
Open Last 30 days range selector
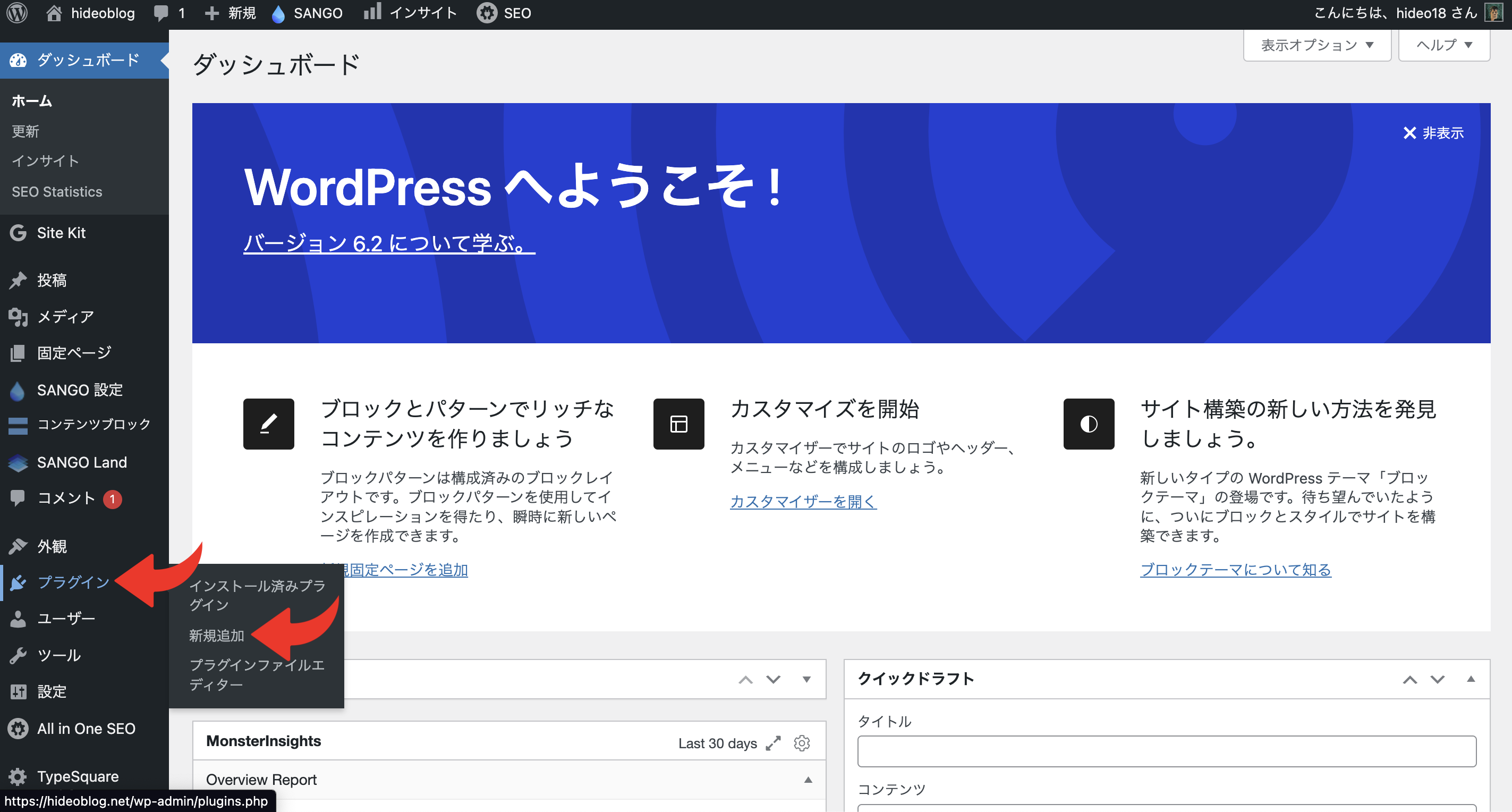pos(717,743)
